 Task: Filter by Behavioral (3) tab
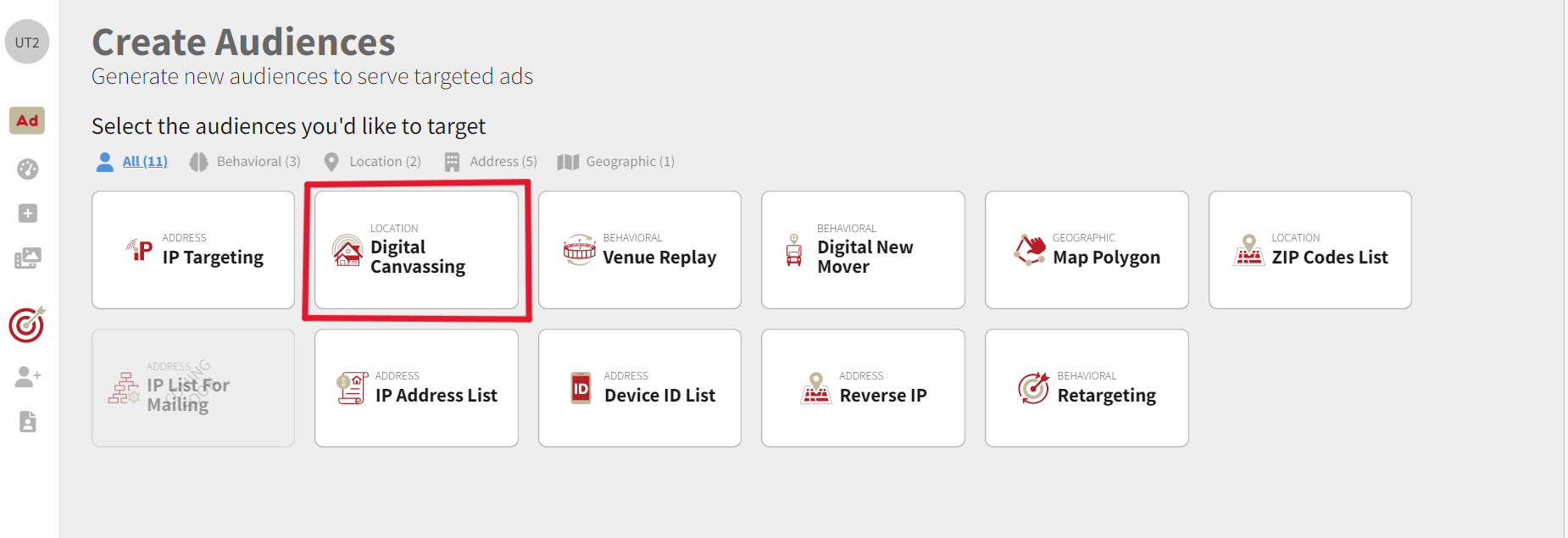click(259, 161)
